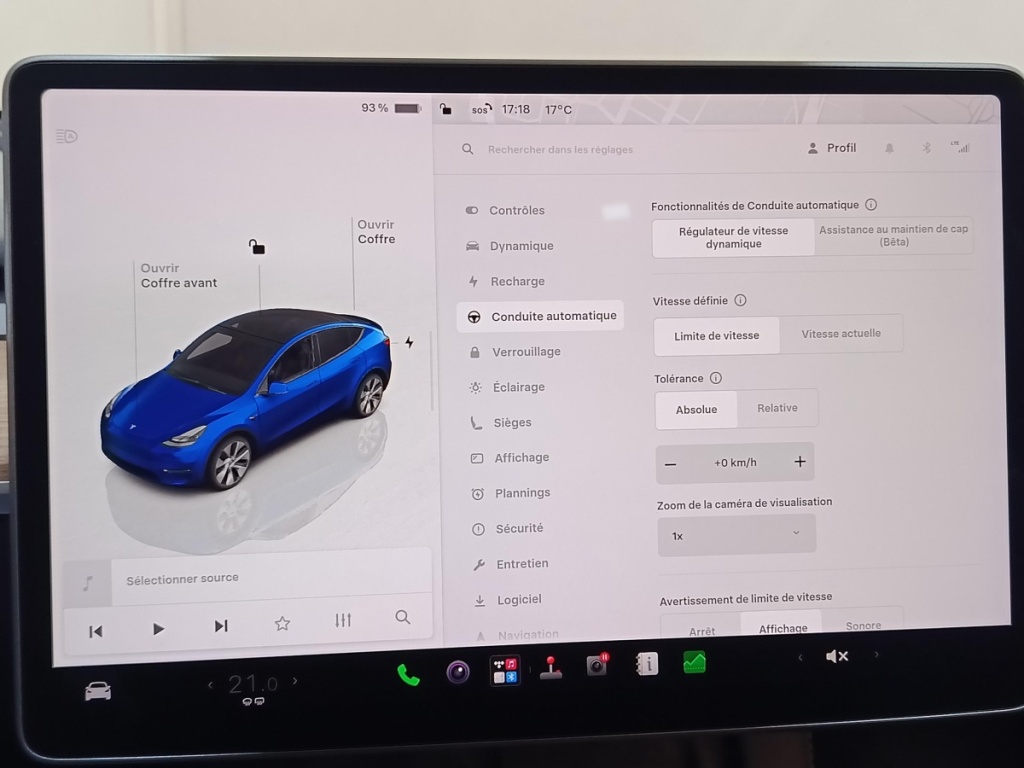Open the Affichage settings menu
The image size is (1024, 768).
(x=511, y=458)
